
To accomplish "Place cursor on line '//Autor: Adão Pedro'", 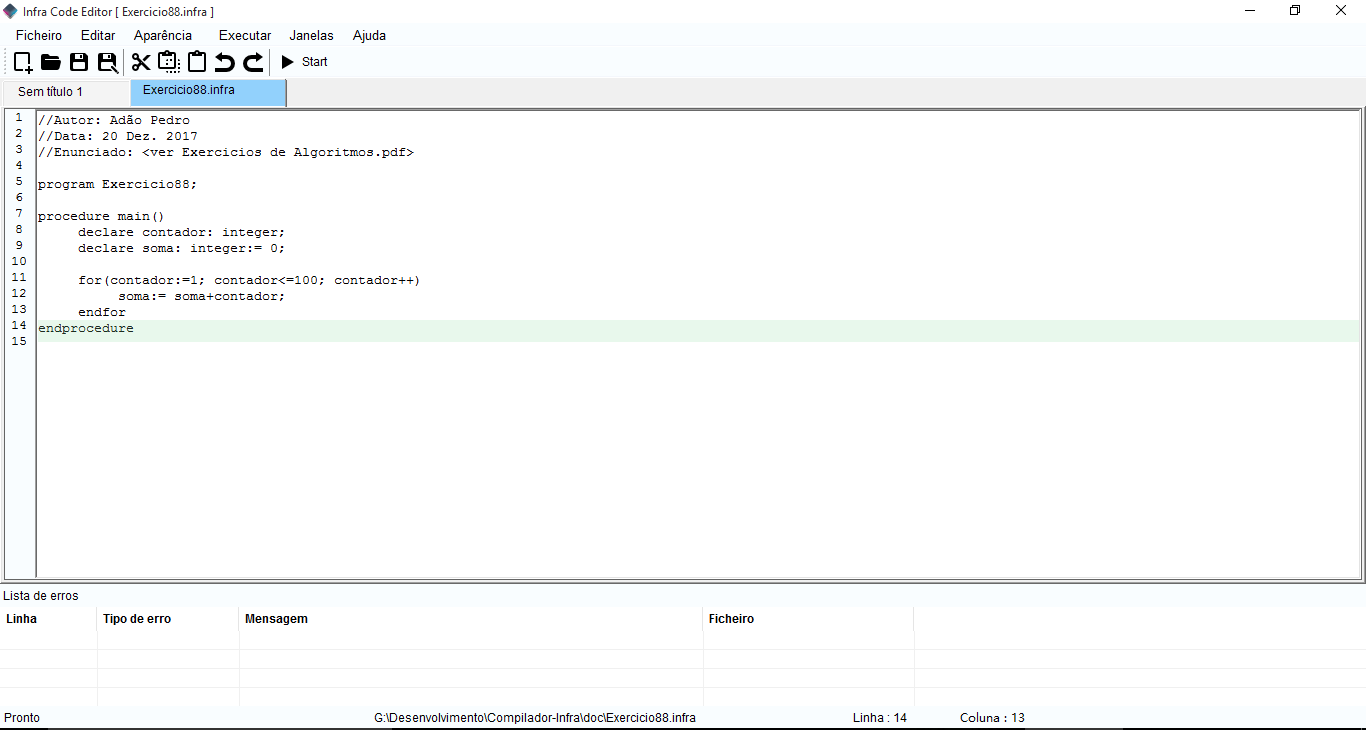I will [x=114, y=120].
